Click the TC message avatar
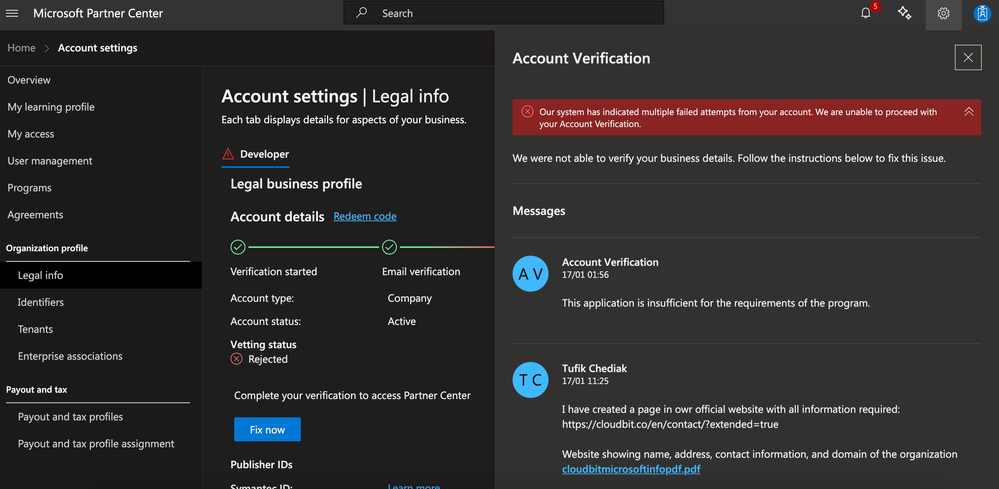999x489 pixels. 530,380
